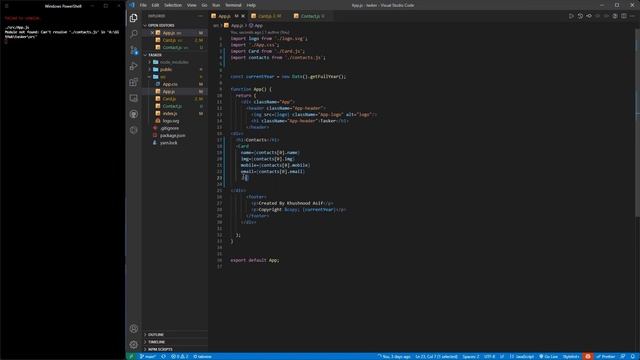Viewport: 640px width, 360px height.
Task: Open errors and warnings count in status bar
Action: click(x=180, y=356)
